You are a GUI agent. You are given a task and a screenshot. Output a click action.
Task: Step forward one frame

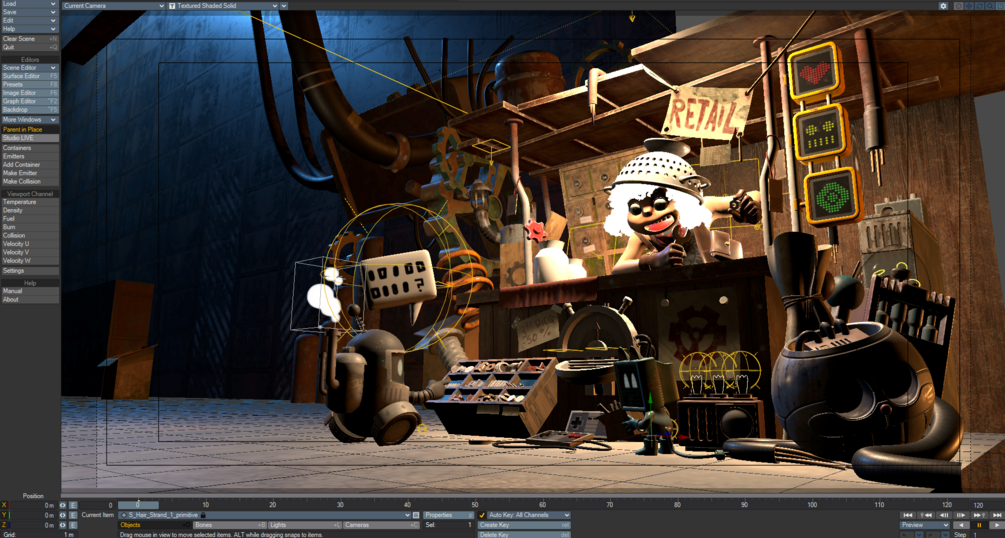(x=961, y=515)
